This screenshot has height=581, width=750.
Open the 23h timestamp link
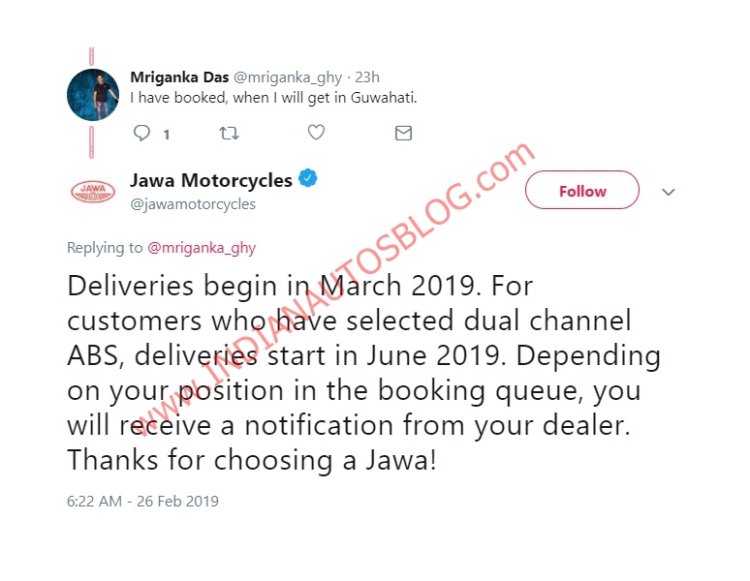pyautogui.click(x=367, y=77)
